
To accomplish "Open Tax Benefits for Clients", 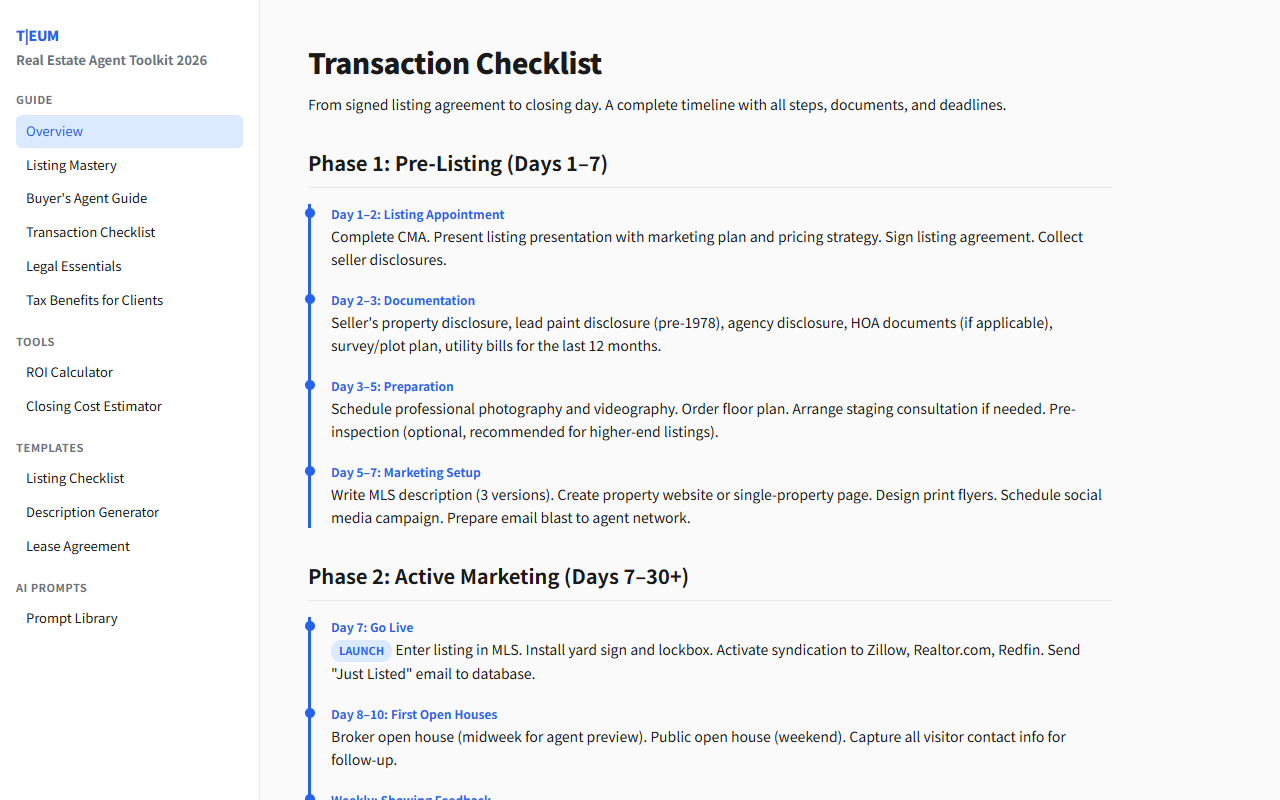I will coord(94,299).
